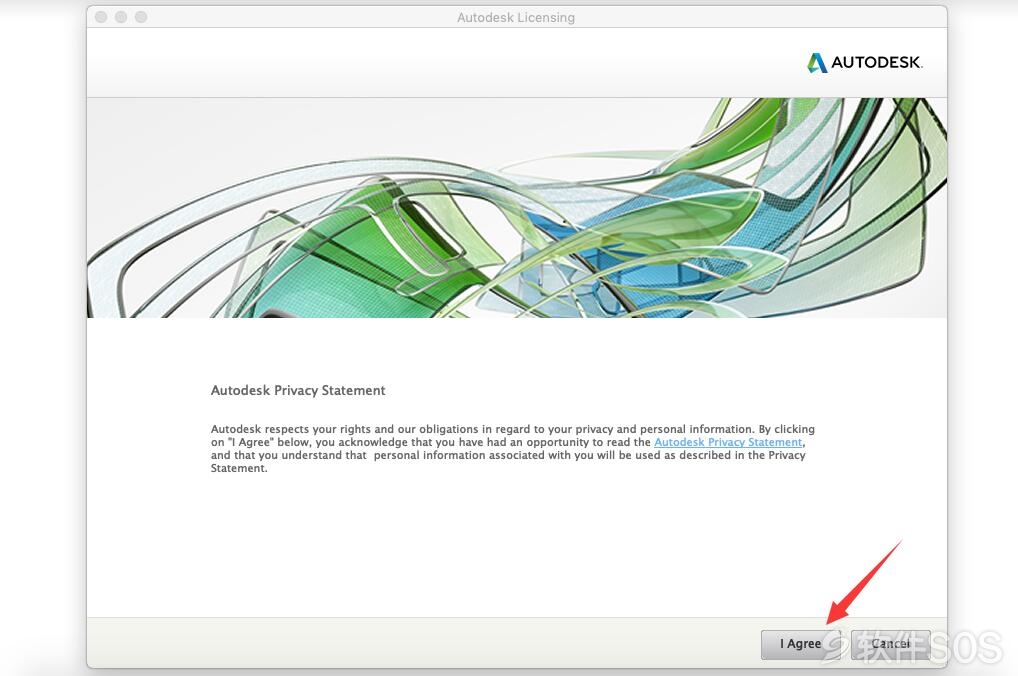Minimize the Autodesk Licensing window
Viewport: 1018px width, 676px height.
click(121, 17)
